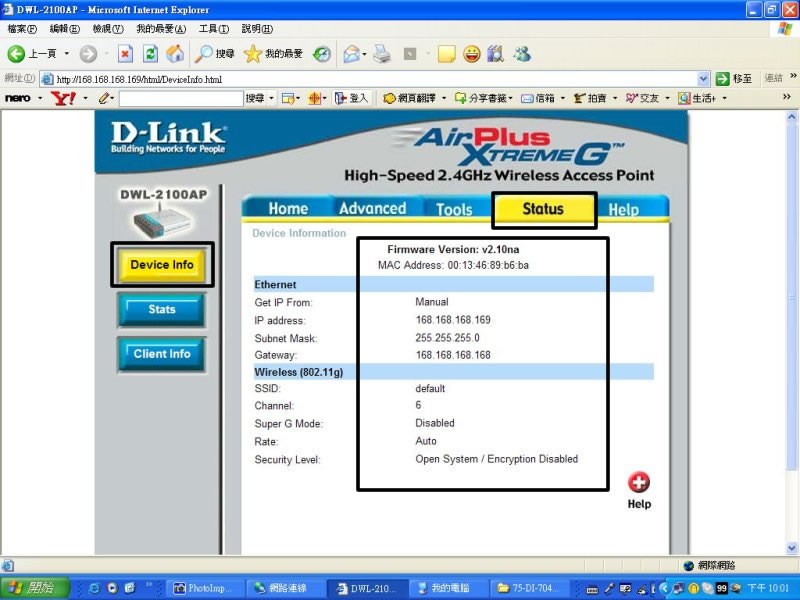Click the Yahoo Y! toolbar icon
The width and height of the screenshot is (800, 600).
[63, 98]
